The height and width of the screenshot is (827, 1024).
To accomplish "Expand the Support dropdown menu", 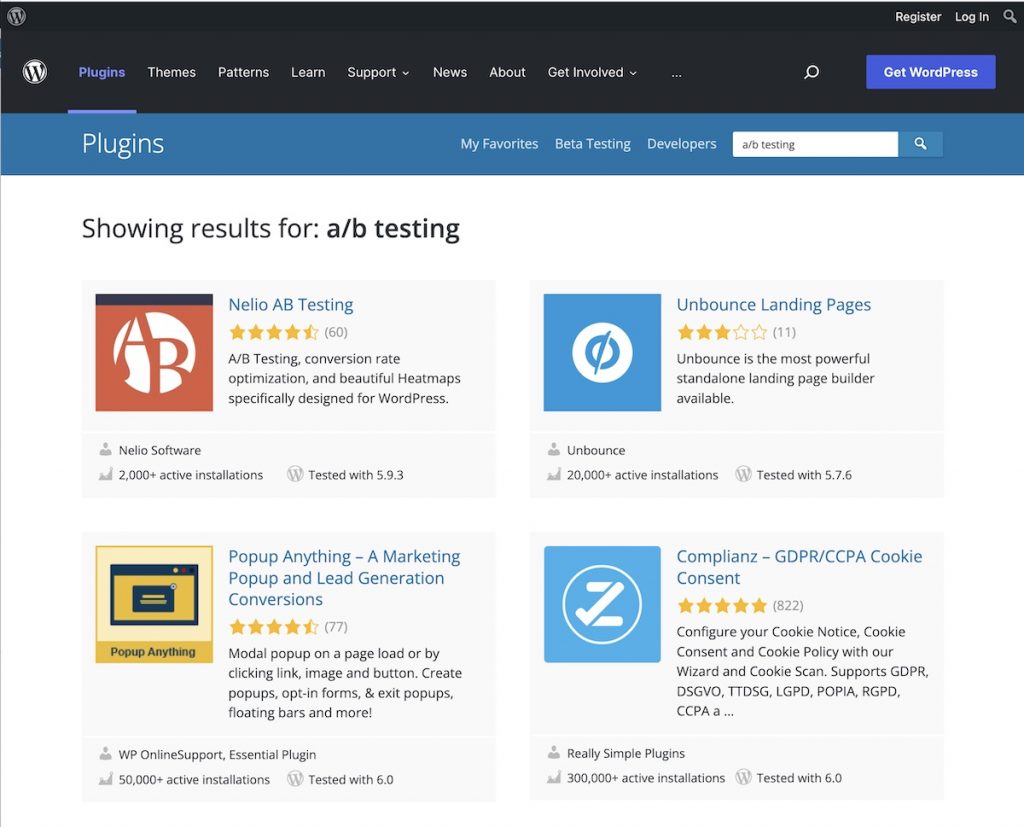I will click(378, 73).
